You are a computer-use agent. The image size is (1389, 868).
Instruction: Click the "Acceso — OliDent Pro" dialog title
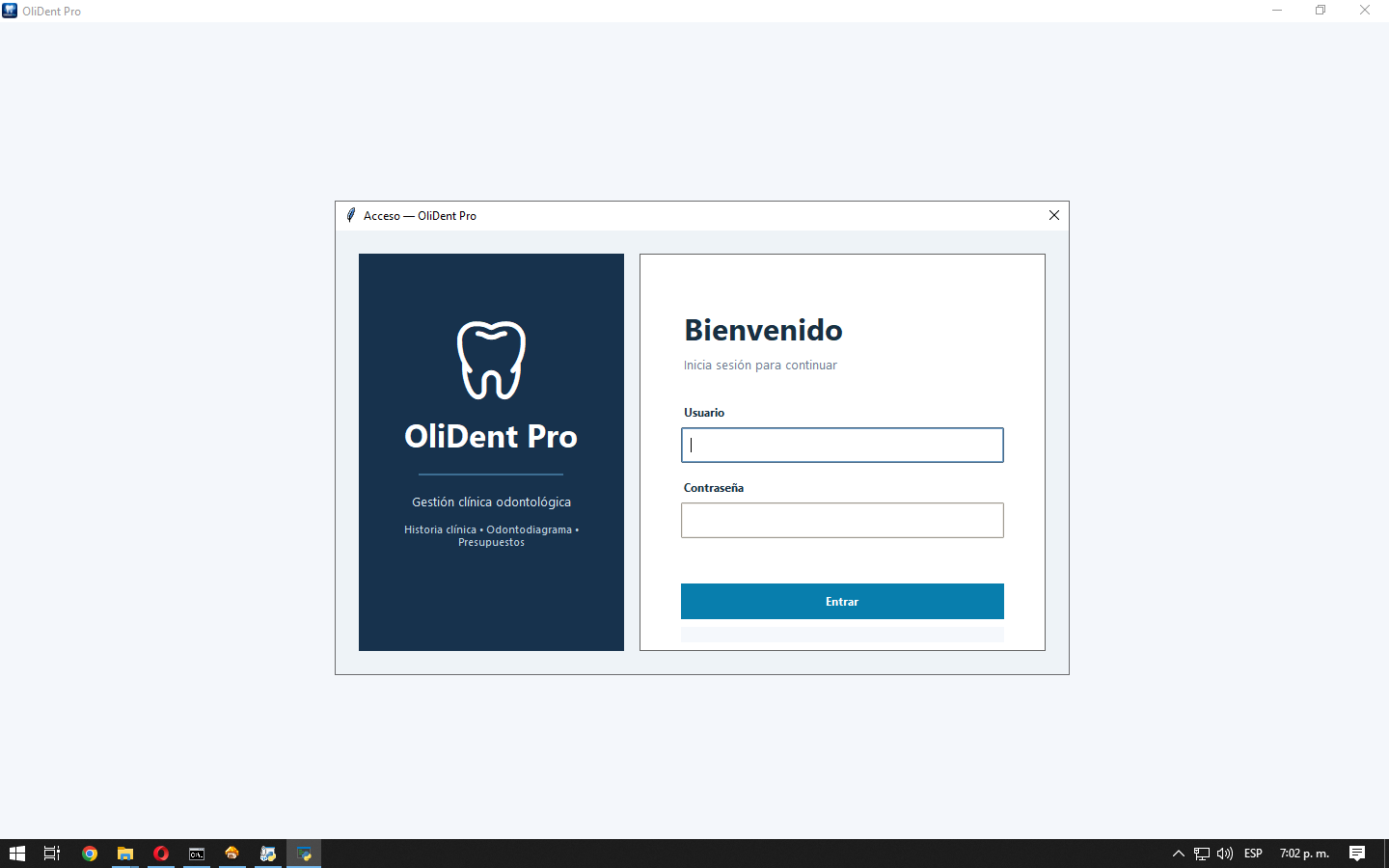[420, 216]
